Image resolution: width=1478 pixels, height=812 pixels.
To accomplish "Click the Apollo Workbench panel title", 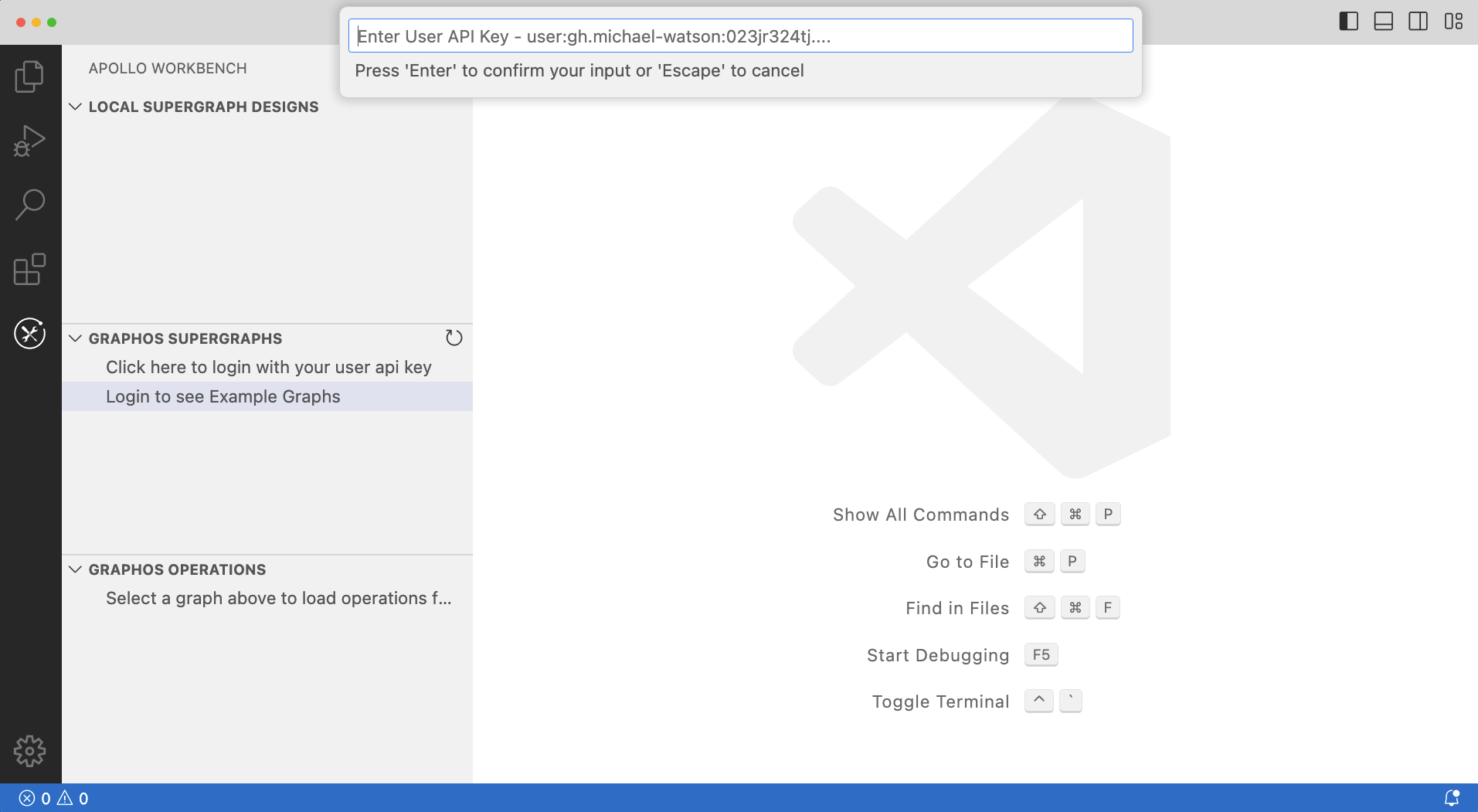I will pyautogui.click(x=168, y=68).
